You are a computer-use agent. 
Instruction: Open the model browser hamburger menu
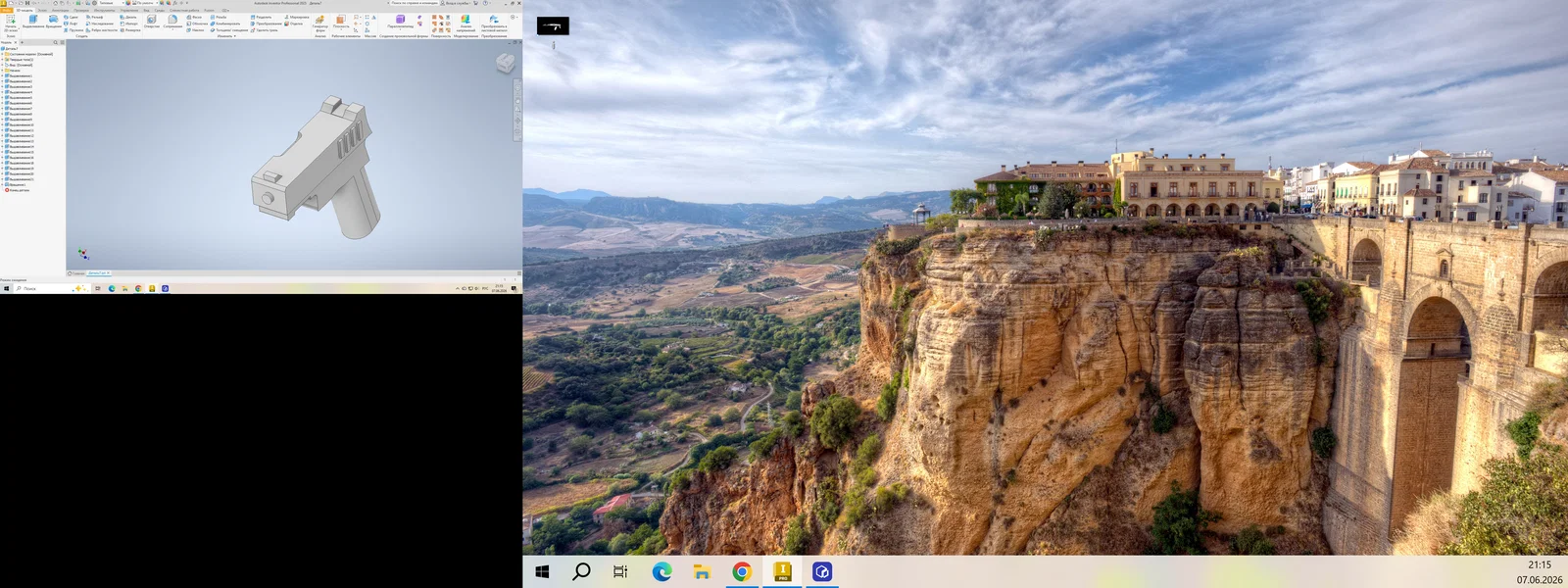pos(62,42)
